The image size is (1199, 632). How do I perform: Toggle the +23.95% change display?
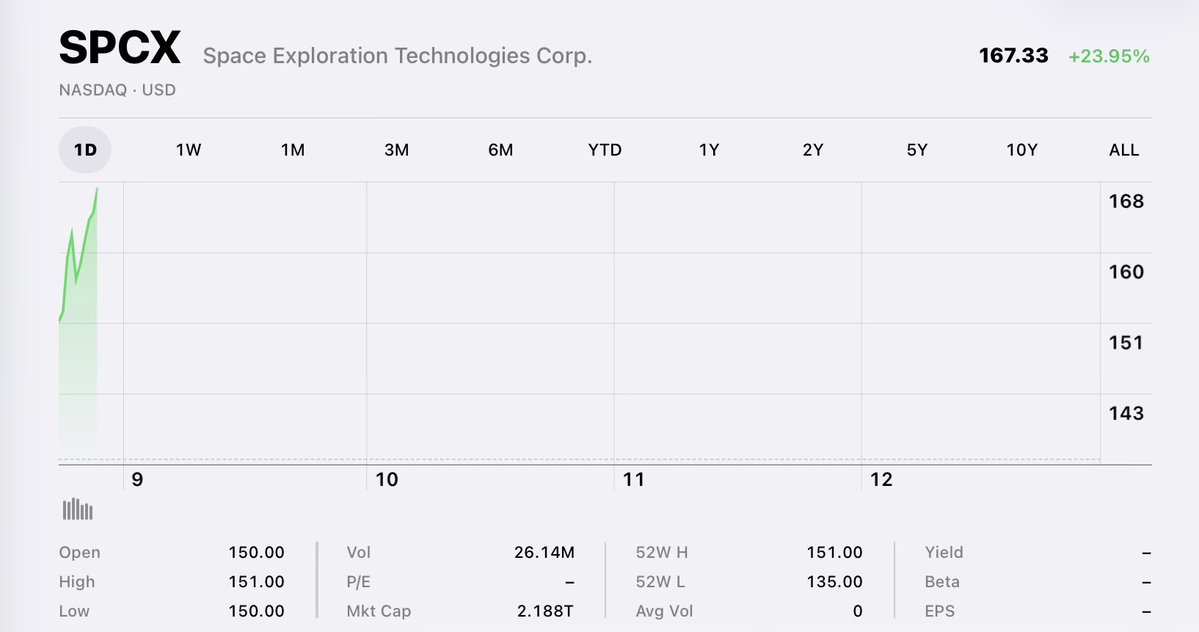pos(1109,56)
